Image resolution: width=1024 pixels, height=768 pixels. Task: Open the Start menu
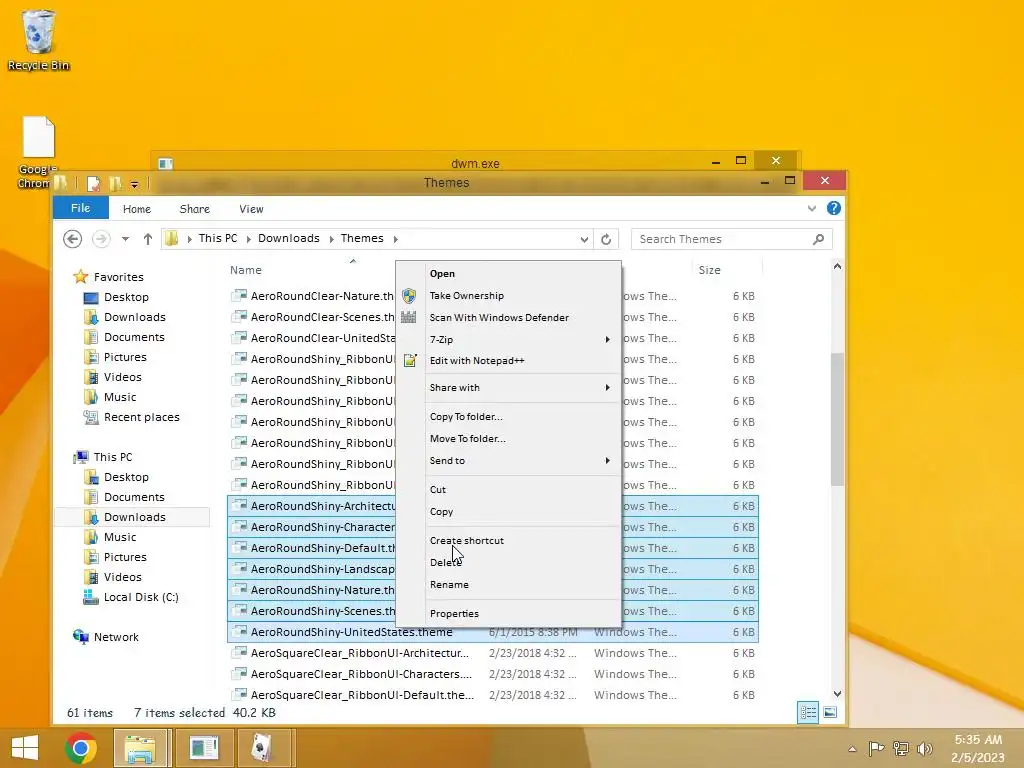pyautogui.click(x=25, y=748)
